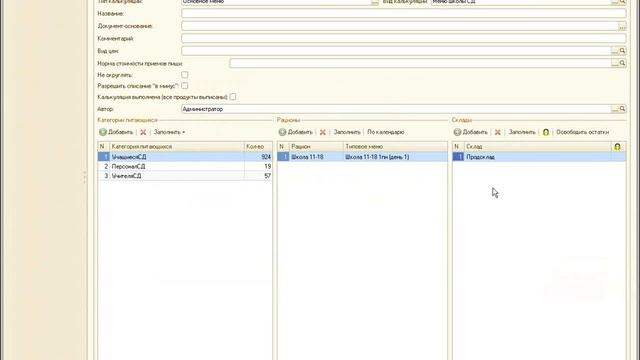Toggle Разрешать списание "в минус" checkbox
The height and width of the screenshot is (360, 640).
(184, 86)
